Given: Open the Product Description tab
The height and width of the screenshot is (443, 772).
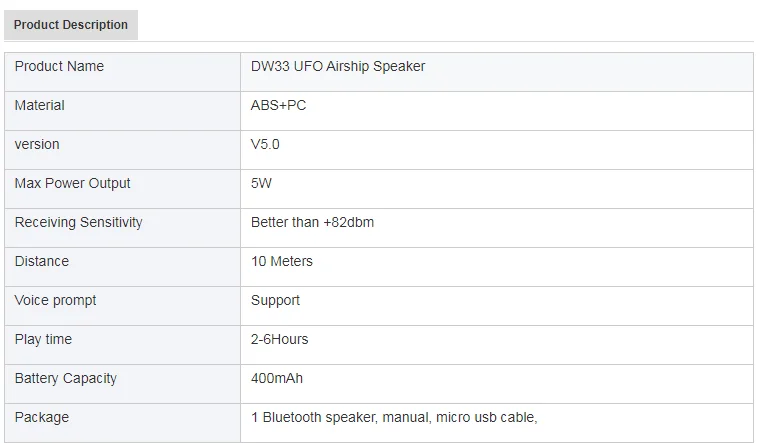Looking at the screenshot, I should pyautogui.click(x=71, y=25).
